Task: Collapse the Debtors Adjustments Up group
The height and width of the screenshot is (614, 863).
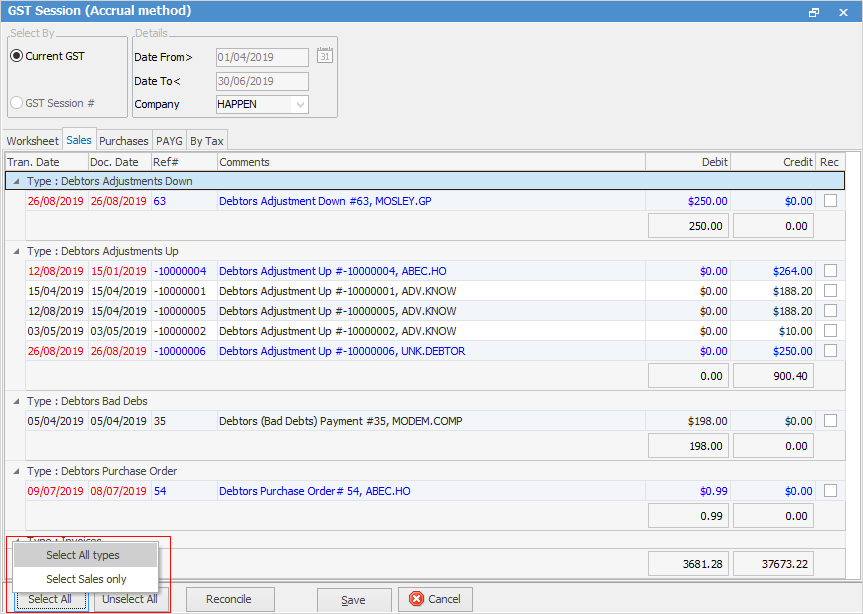Action: tap(15, 251)
